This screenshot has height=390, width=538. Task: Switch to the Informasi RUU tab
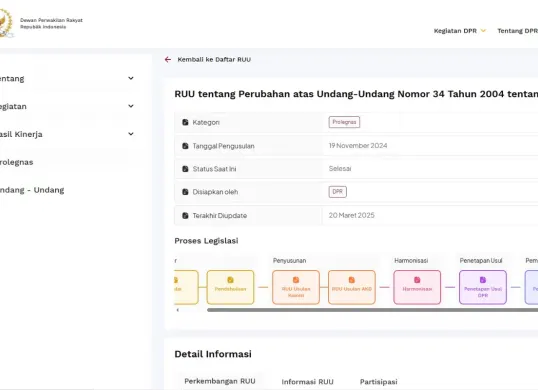tap(307, 382)
